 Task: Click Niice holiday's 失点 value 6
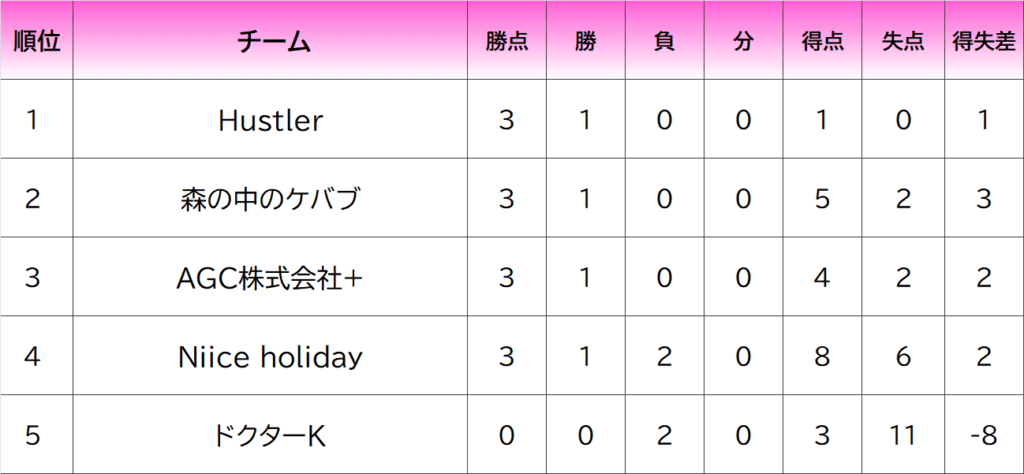click(x=903, y=356)
